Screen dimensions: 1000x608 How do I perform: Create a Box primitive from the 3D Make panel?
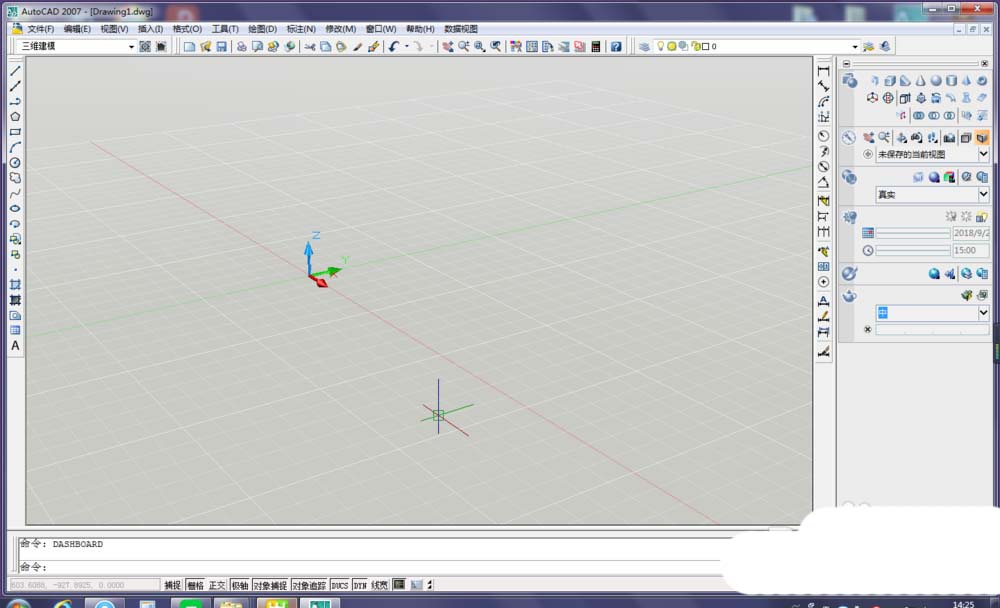[888, 81]
